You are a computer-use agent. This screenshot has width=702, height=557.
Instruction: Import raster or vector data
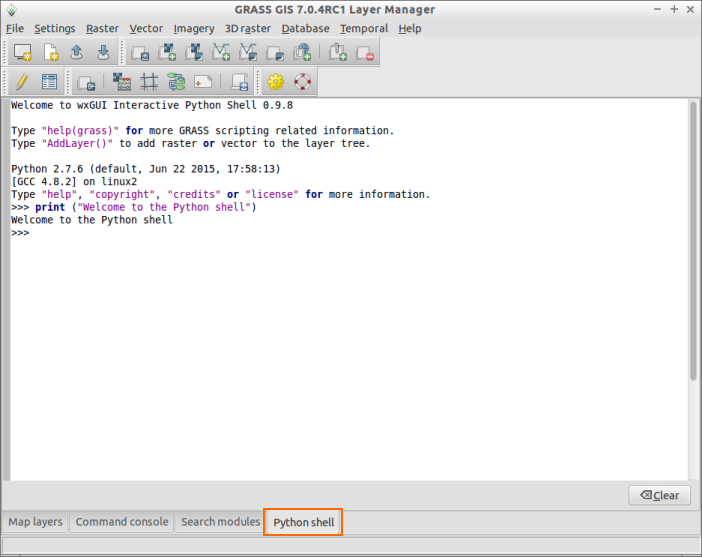pos(86,82)
